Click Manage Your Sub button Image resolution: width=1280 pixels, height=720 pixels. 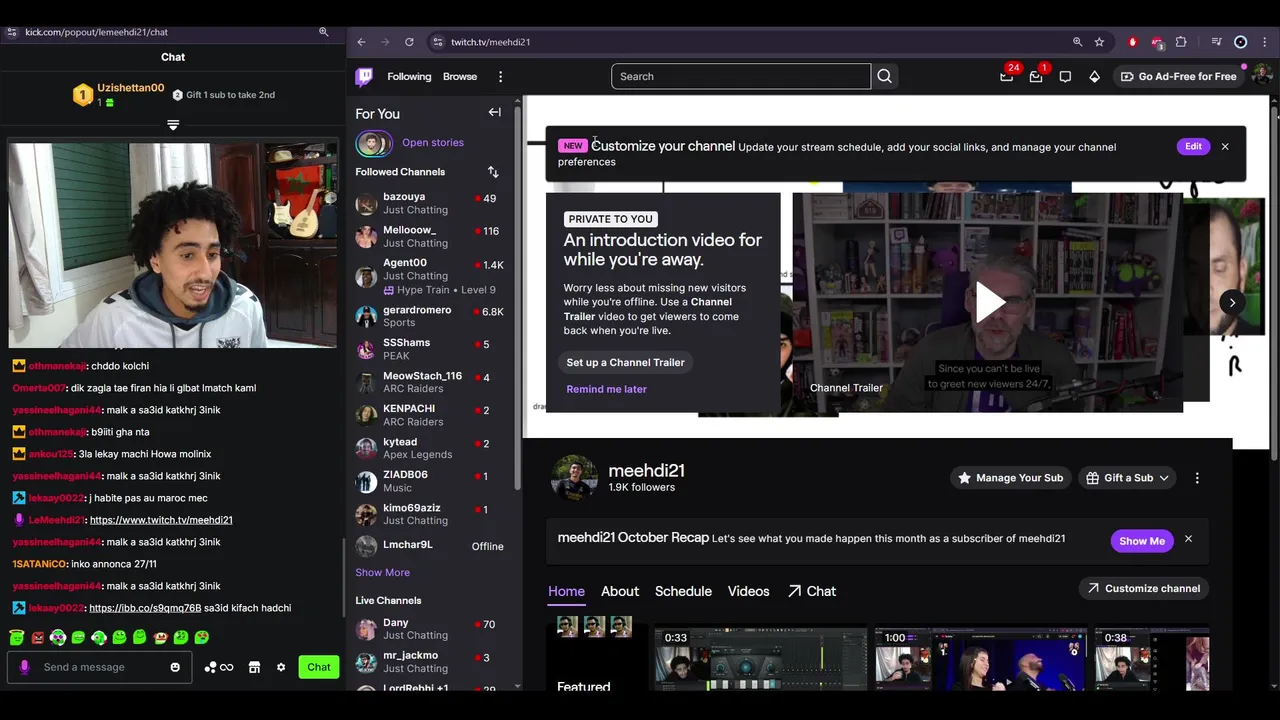coord(1010,478)
